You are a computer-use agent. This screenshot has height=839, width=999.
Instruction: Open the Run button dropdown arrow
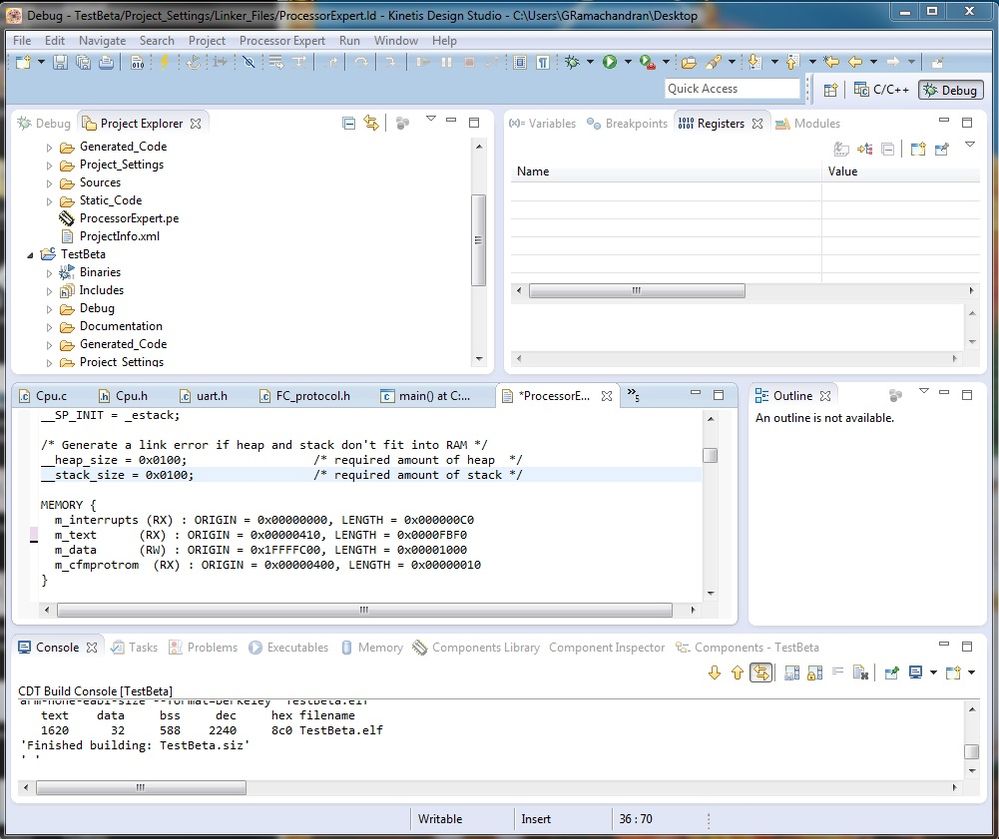pyautogui.click(x=628, y=62)
